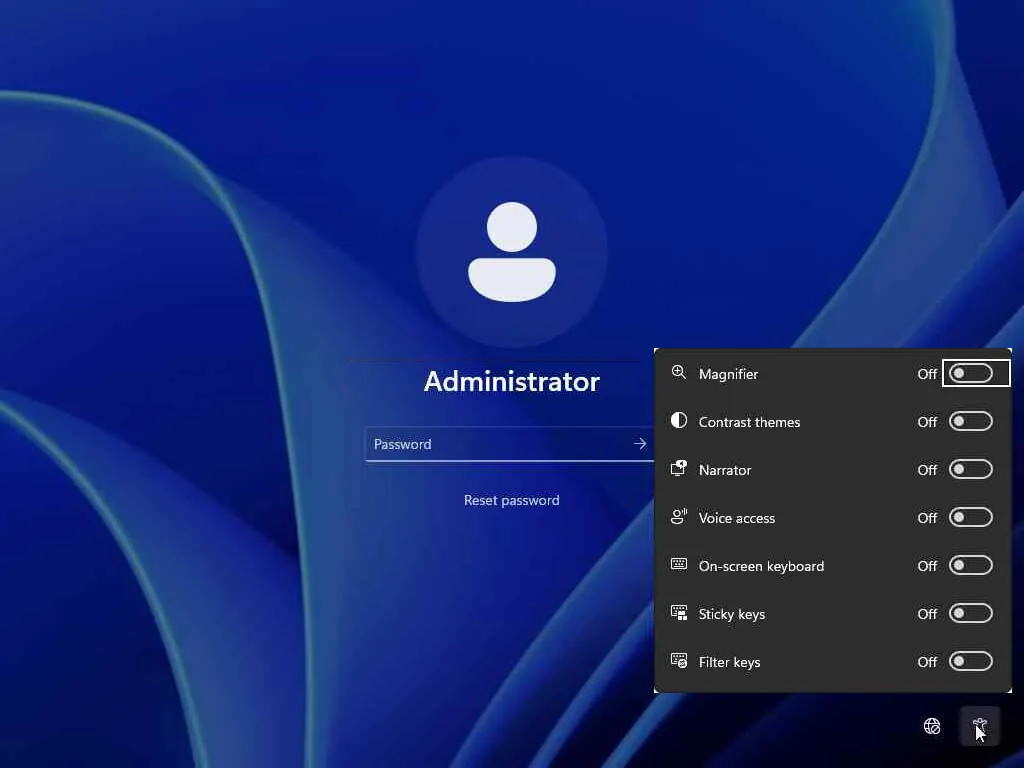Screen dimensions: 1024x768
Task: Enable the Sticky keys toggle
Action: click(x=971, y=613)
